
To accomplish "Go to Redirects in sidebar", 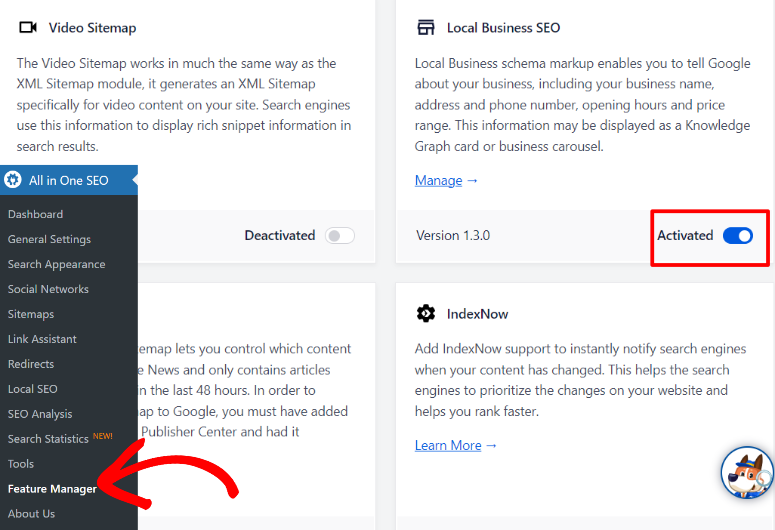I will [x=31, y=364].
